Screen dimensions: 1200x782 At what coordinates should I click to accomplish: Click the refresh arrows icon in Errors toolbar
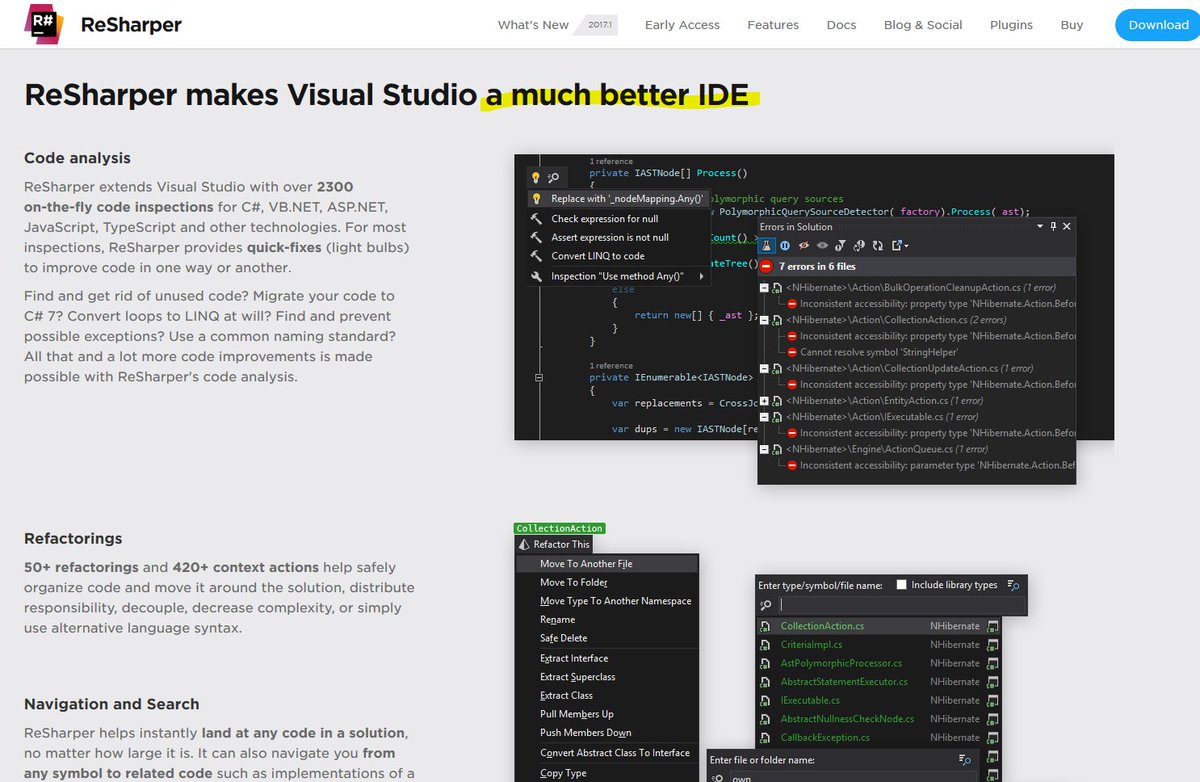(877, 245)
